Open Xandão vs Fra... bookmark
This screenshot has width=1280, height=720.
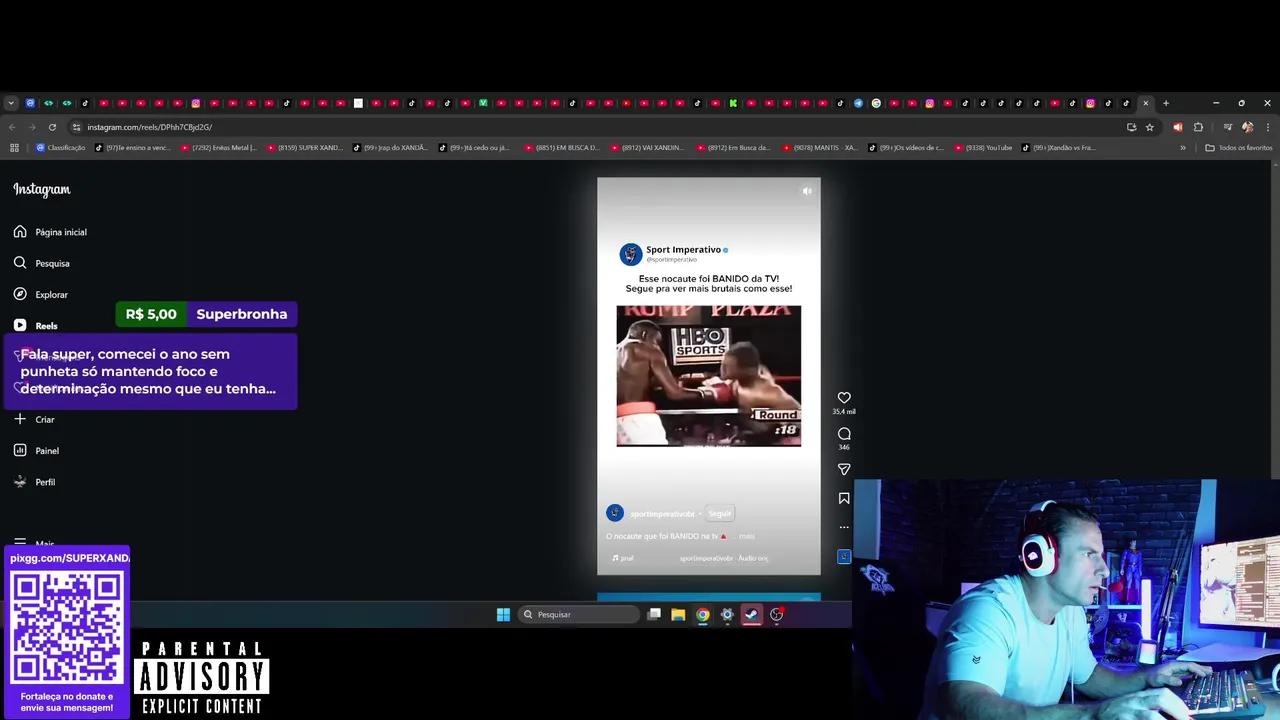tap(1059, 148)
